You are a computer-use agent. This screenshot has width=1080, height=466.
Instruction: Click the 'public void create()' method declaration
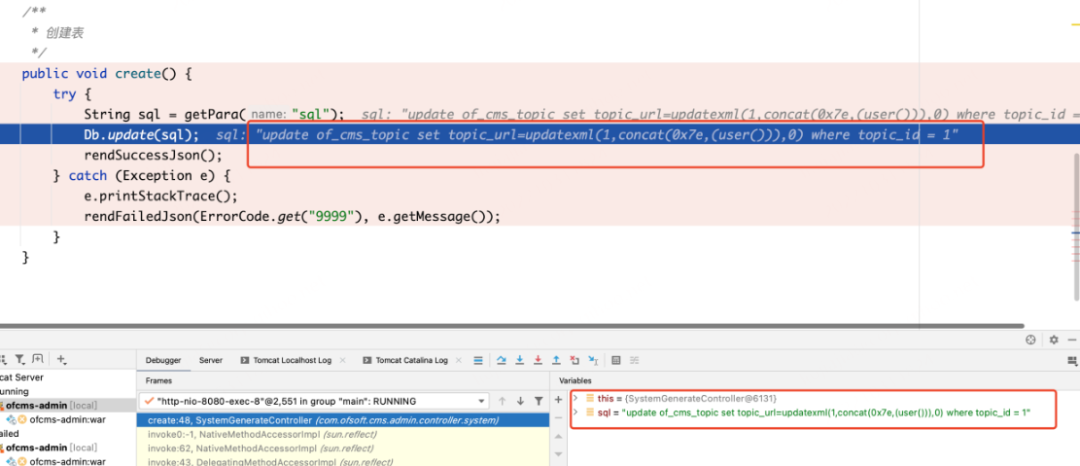click(106, 74)
